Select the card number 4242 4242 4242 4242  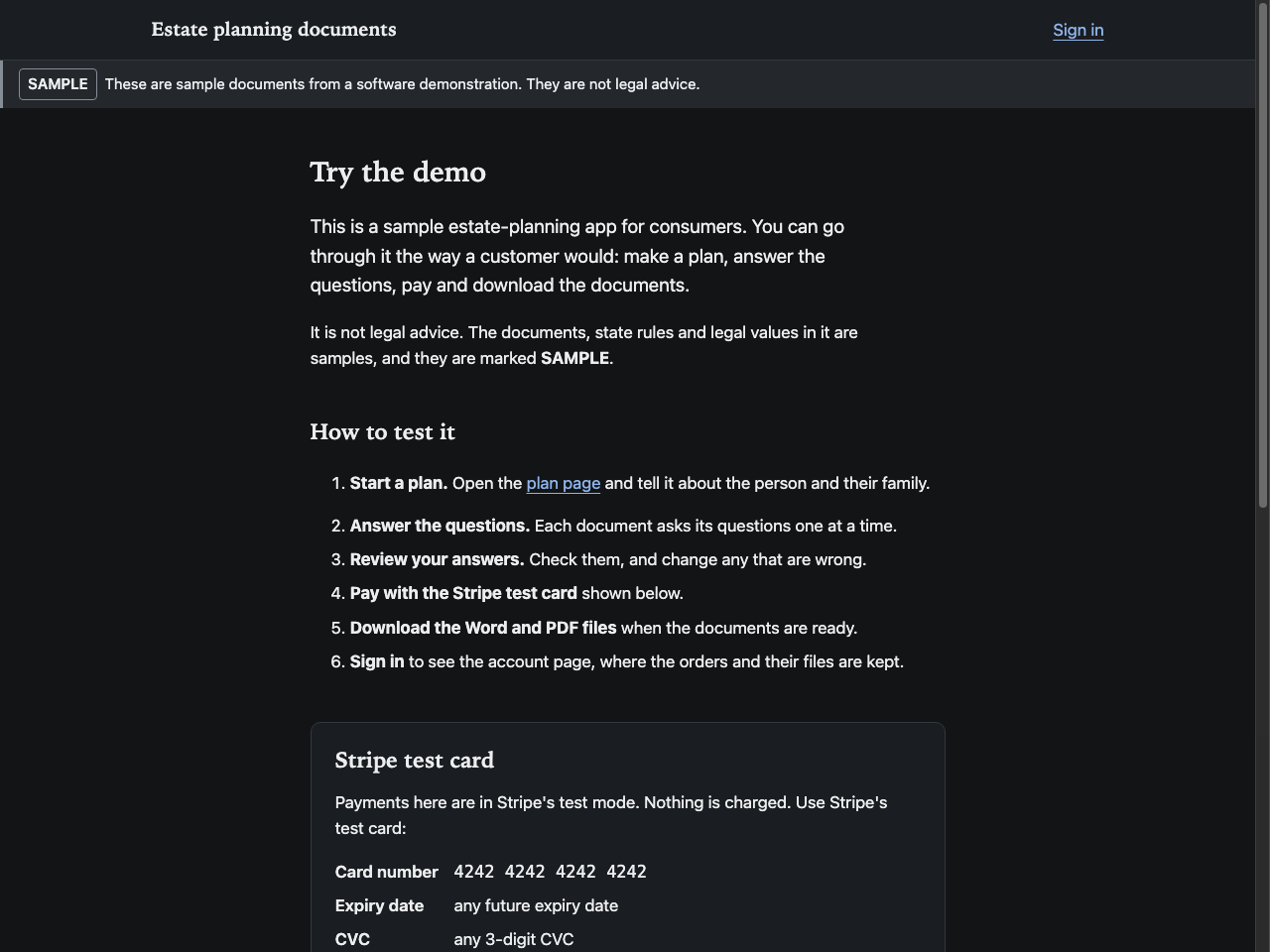point(551,872)
